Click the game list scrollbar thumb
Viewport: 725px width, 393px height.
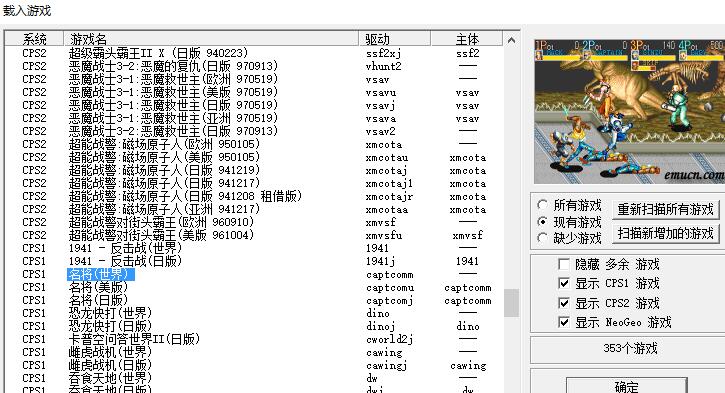tap(511, 303)
